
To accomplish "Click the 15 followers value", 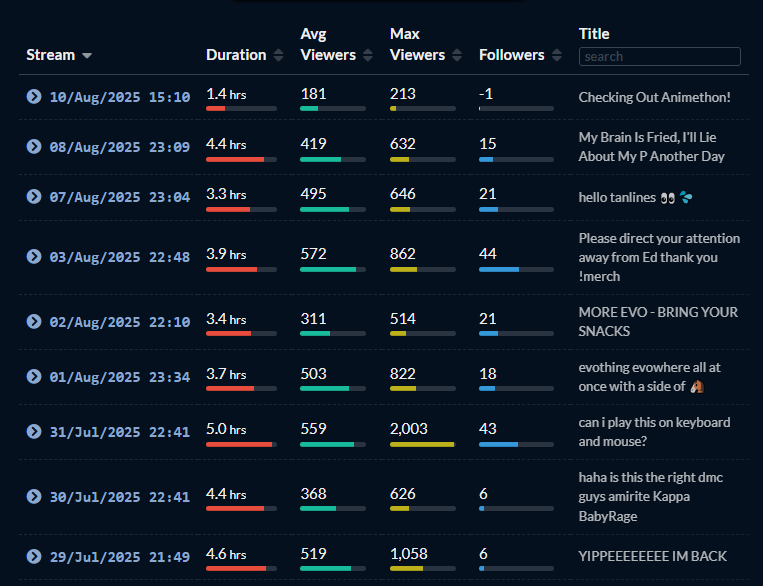I will (488, 144).
